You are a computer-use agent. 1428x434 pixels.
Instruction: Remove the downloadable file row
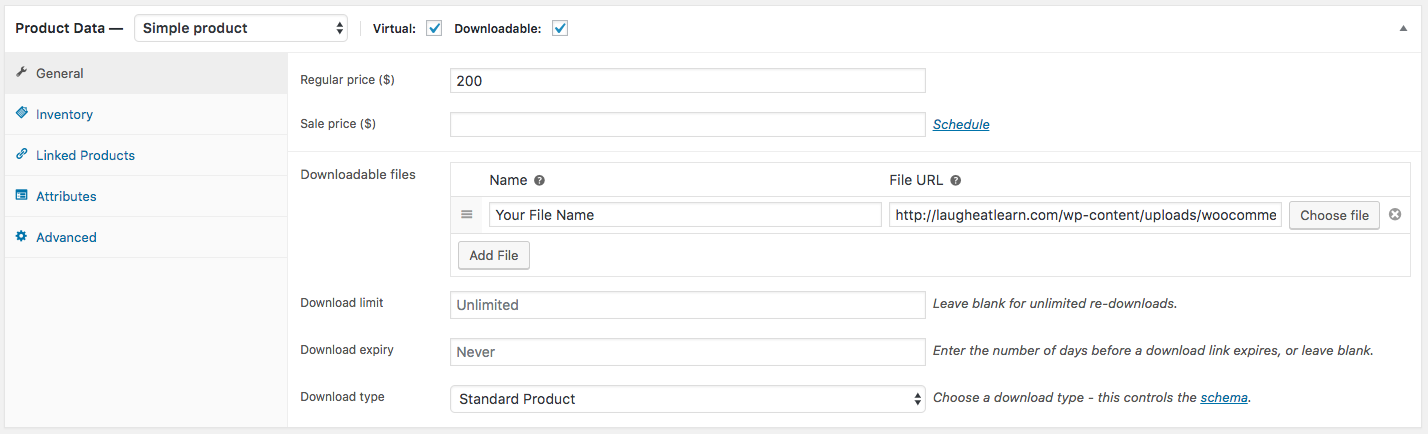click(1395, 215)
